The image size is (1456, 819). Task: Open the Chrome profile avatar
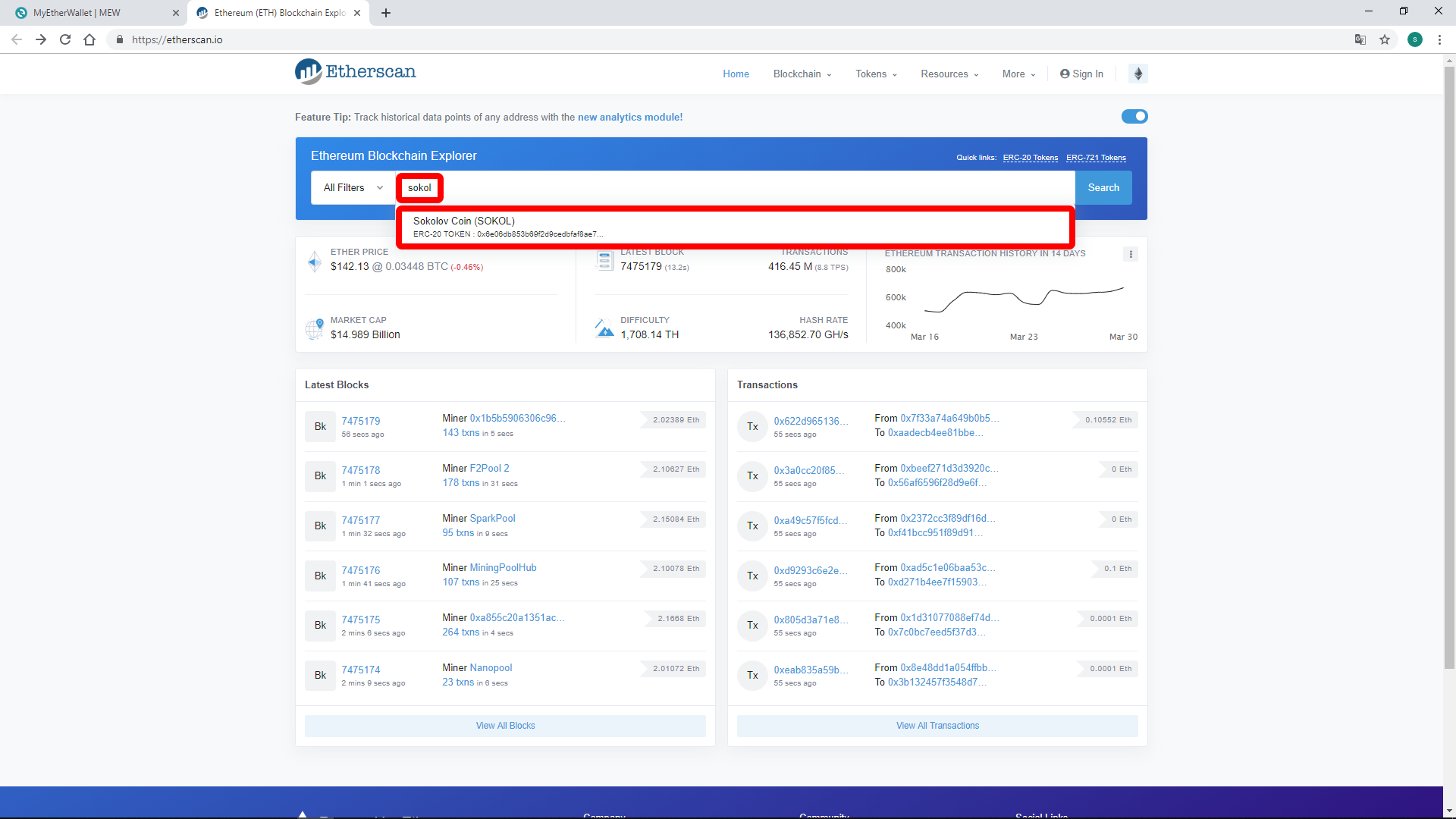click(1415, 39)
